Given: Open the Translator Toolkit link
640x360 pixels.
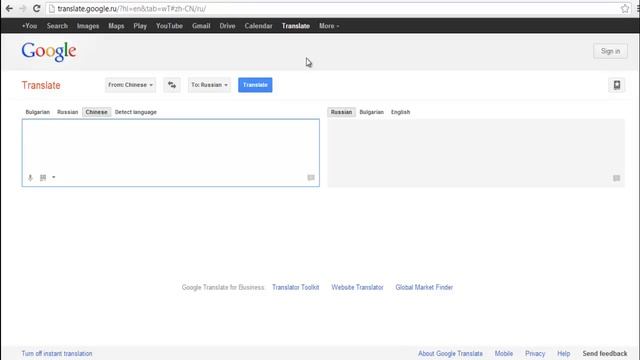Looking at the screenshot, I should (x=296, y=287).
